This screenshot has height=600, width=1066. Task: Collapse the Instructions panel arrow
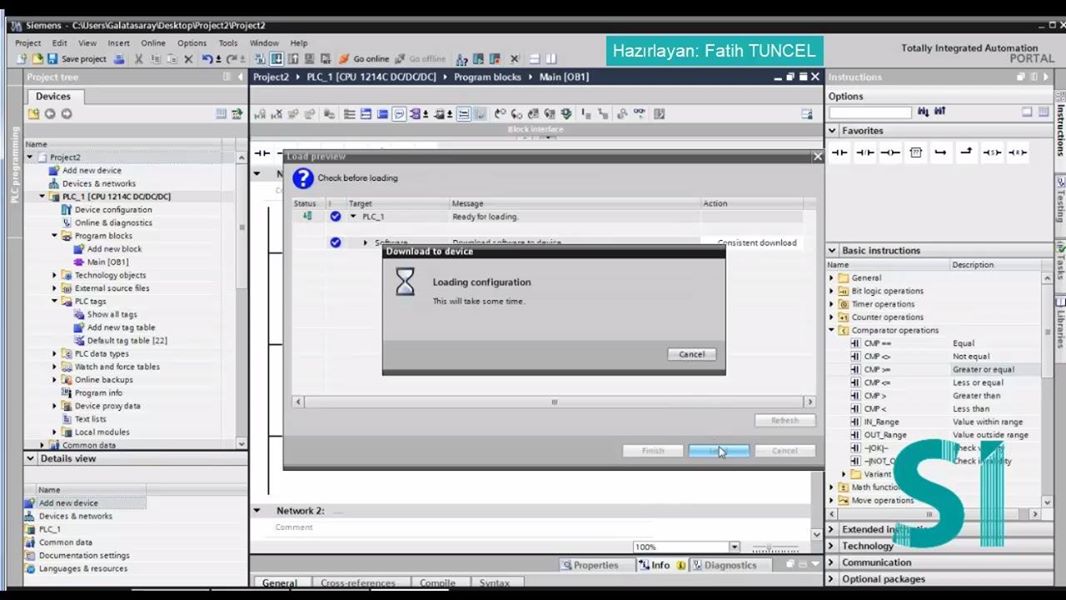click(1046, 77)
